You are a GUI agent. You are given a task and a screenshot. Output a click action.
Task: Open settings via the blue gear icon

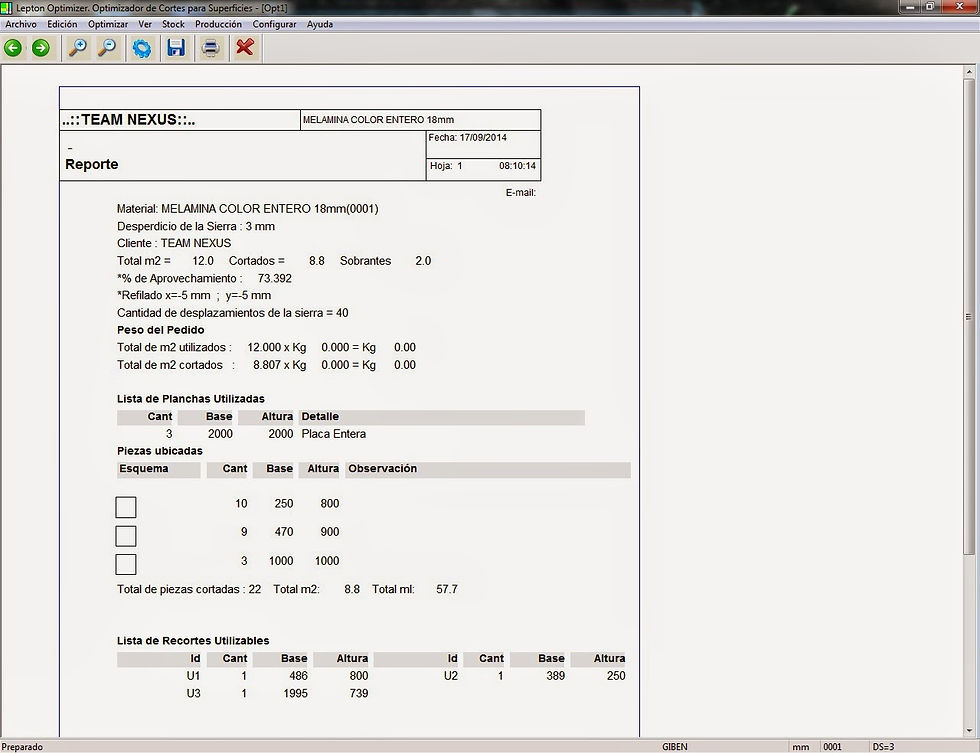pos(142,48)
